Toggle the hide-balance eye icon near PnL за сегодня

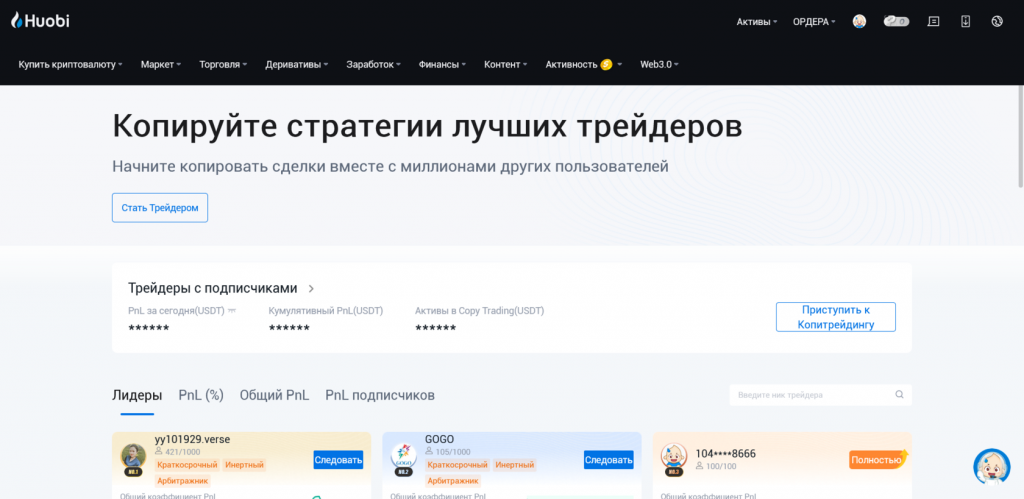coord(231,311)
